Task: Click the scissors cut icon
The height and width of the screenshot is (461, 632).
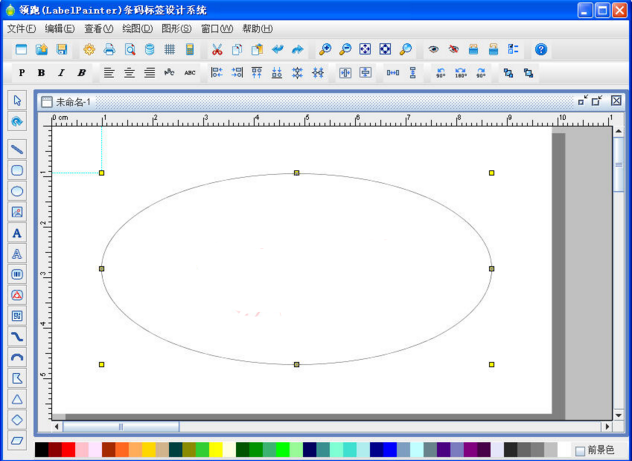Action: pos(217,50)
